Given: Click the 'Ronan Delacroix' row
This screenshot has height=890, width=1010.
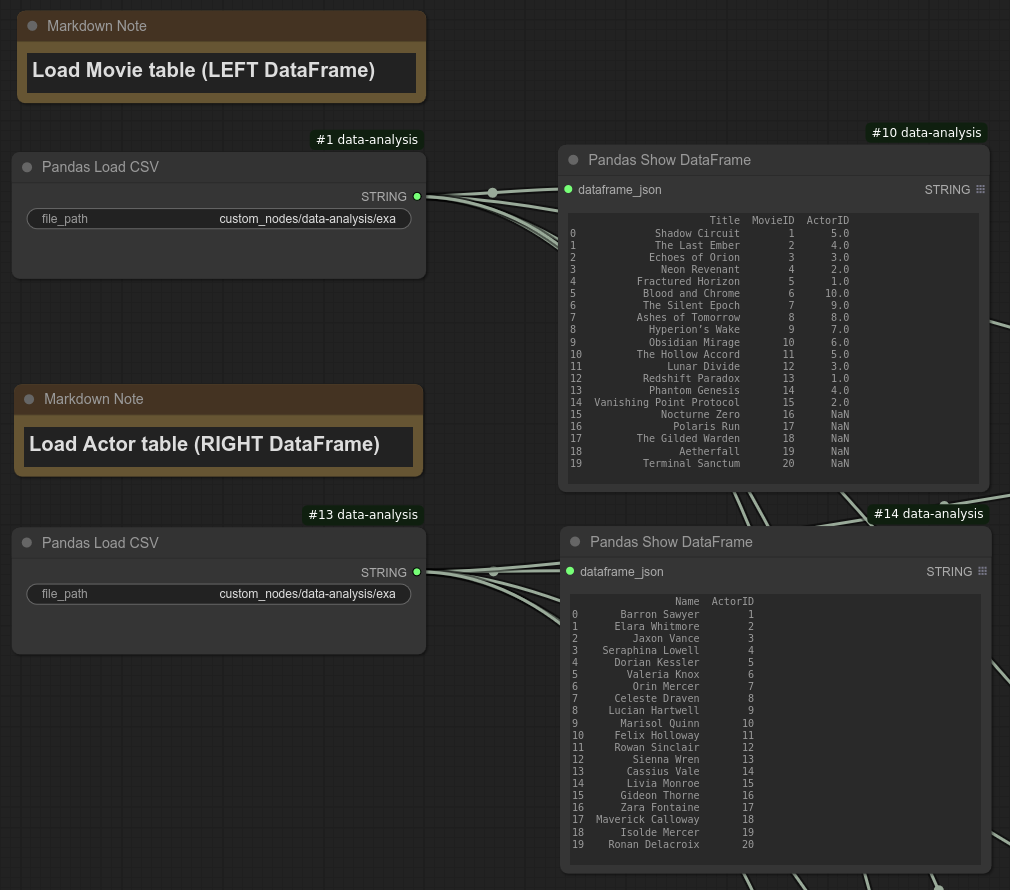Looking at the screenshot, I should click(x=663, y=844).
